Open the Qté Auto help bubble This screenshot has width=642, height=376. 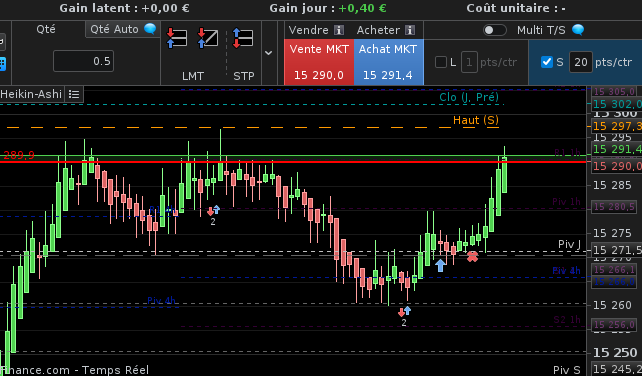pos(150,29)
